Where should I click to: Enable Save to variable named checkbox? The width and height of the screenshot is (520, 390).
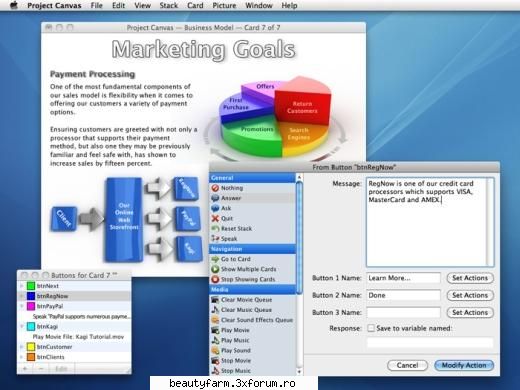[x=371, y=328]
